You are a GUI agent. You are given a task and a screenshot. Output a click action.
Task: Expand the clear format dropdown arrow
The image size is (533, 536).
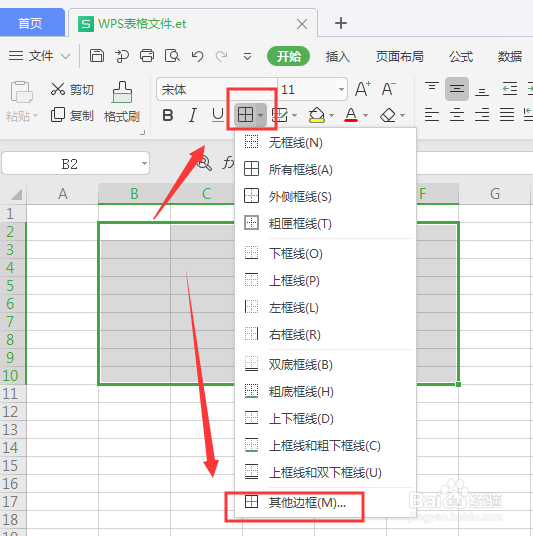click(402, 116)
